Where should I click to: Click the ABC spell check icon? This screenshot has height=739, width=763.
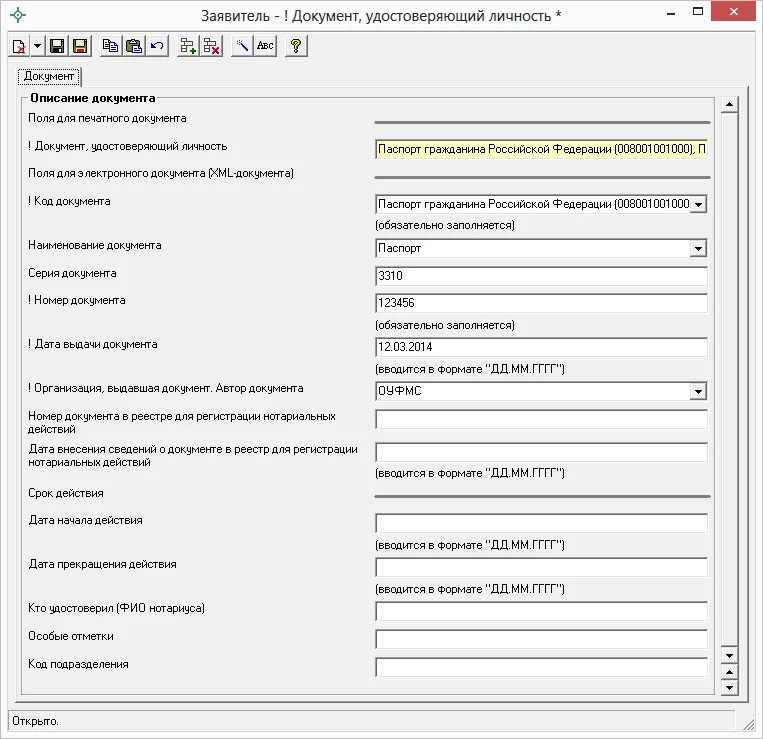(265, 46)
